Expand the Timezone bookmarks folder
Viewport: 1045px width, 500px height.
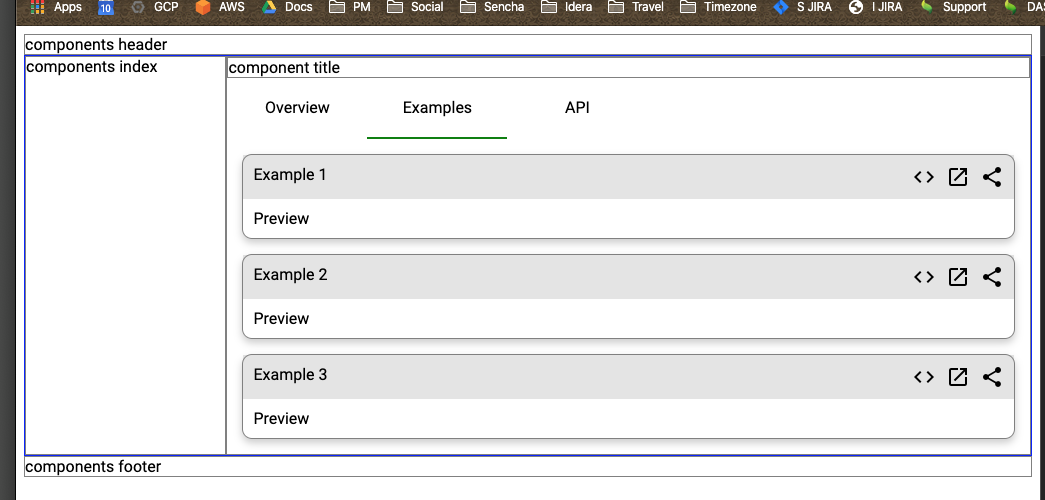[x=718, y=7]
